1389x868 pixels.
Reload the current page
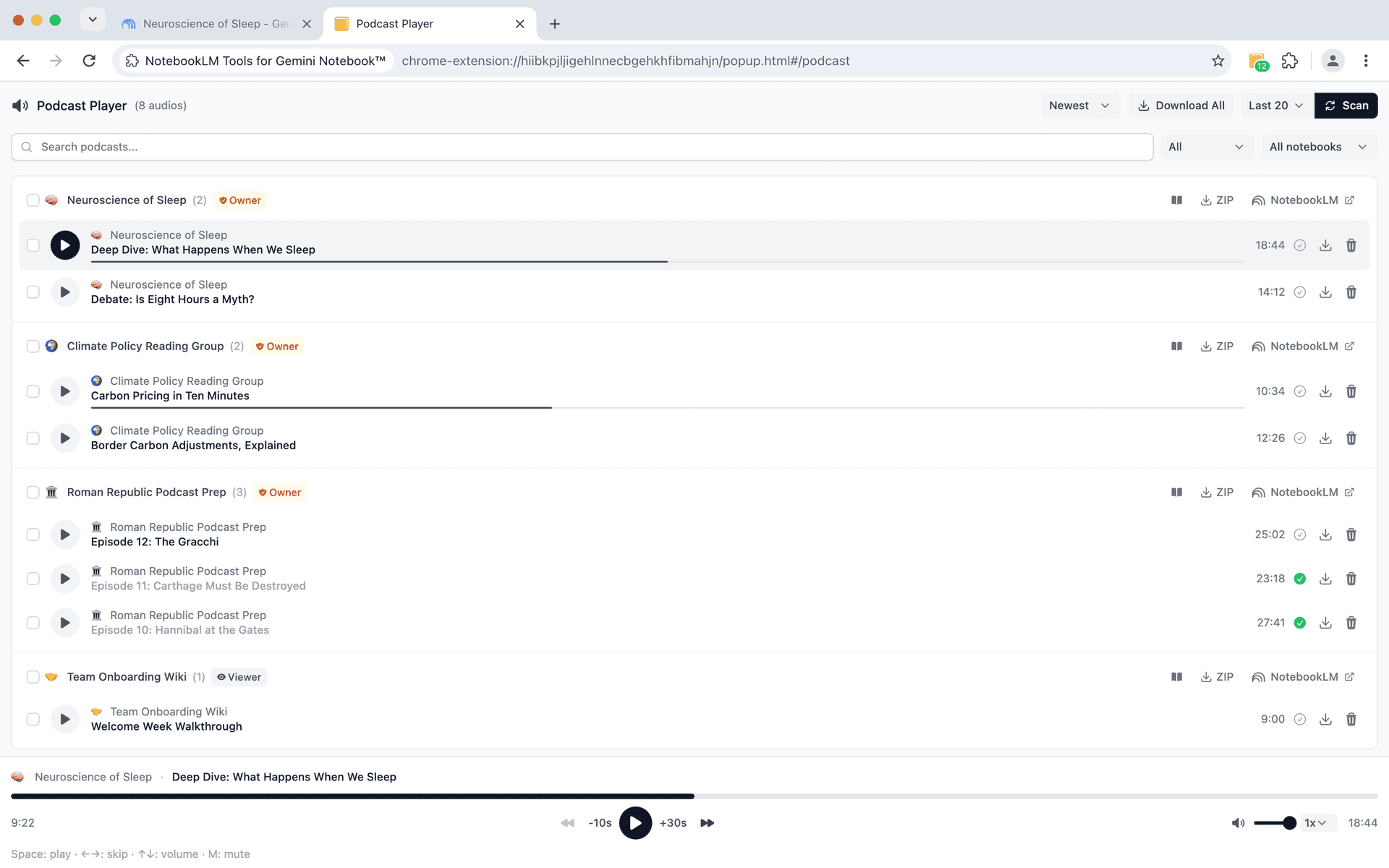(x=89, y=61)
